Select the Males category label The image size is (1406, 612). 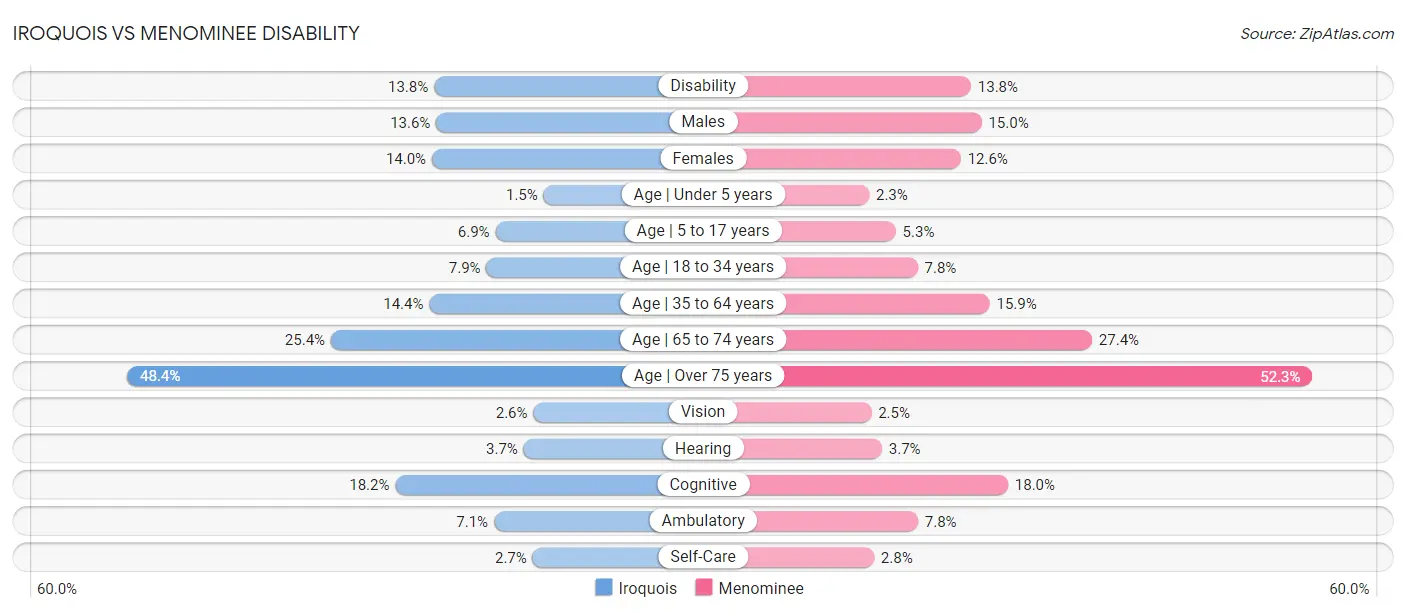[x=703, y=122]
